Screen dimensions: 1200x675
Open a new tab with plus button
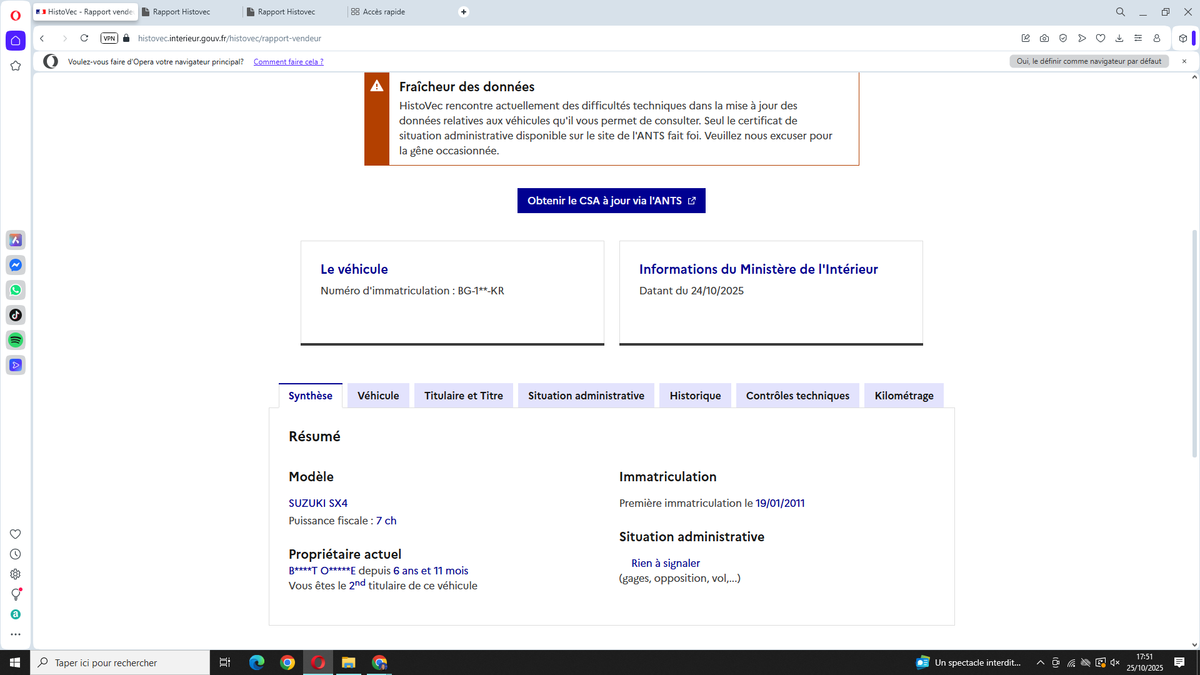click(463, 12)
